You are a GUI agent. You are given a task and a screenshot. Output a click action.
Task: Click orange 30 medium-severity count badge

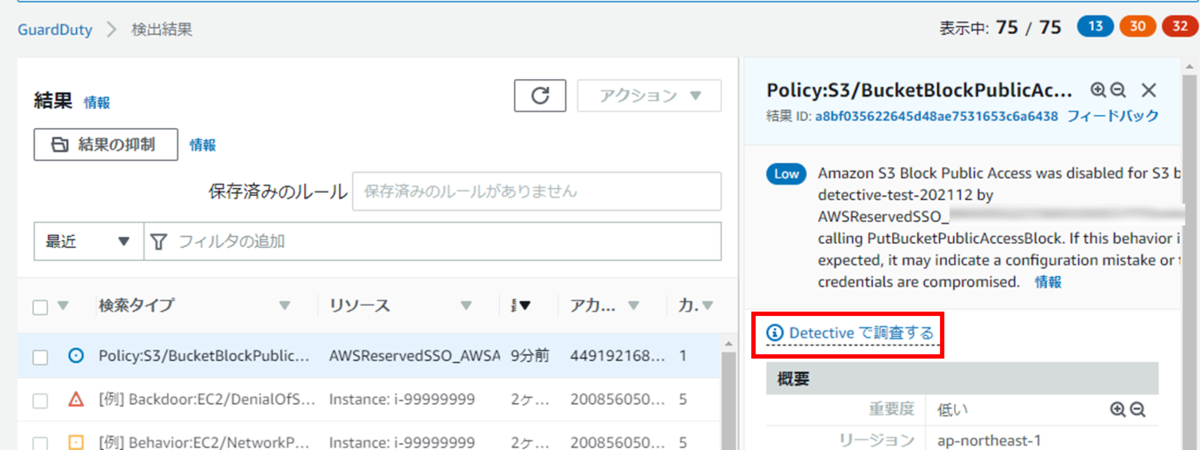click(x=1138, y=27)
